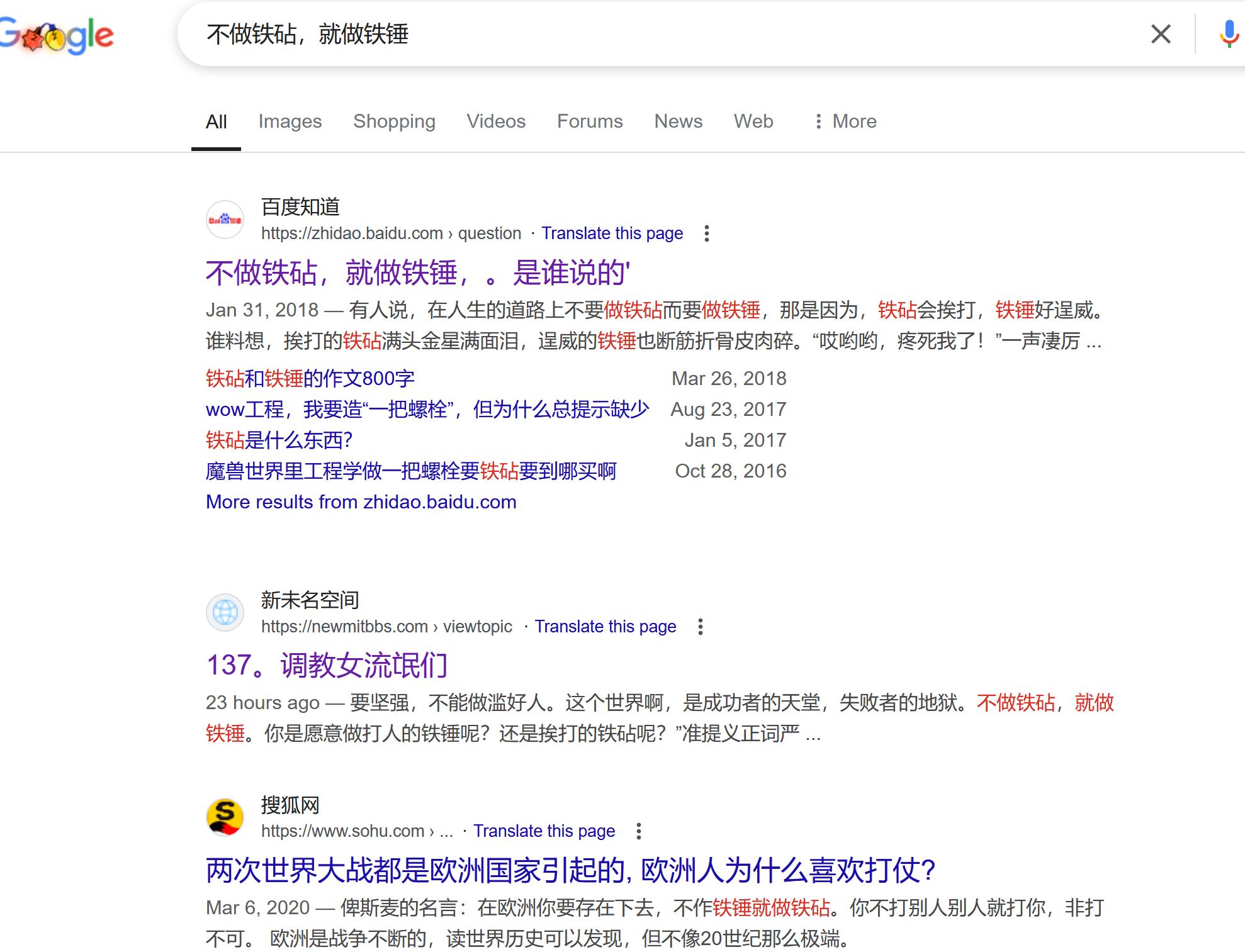Open three-dot options for the Sohu result
The width and height of the screenshot is (1245, 952).
pyautogui.click(x=639, y=831)
